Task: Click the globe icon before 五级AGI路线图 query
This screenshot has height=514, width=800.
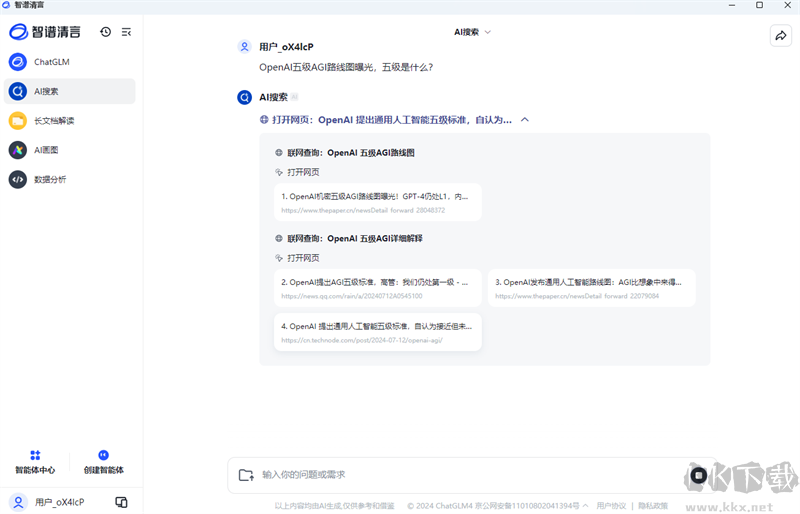Action: [x=279, y=153]
